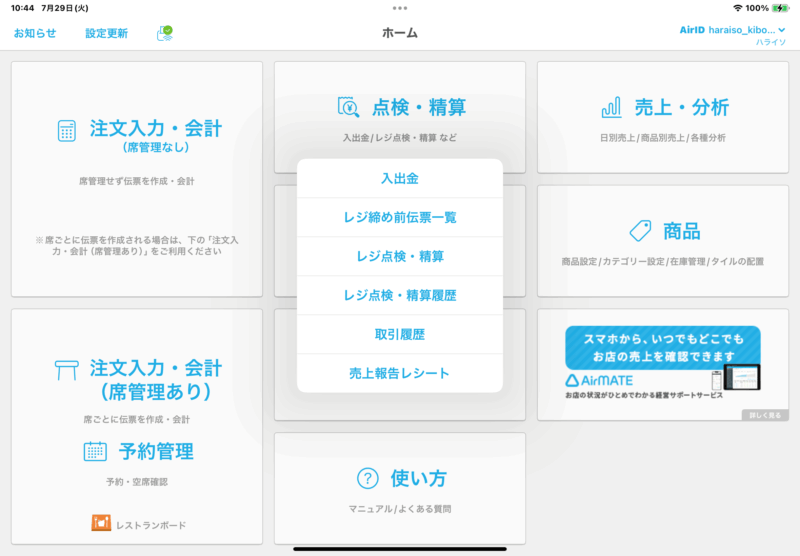Choose レジ締め前伝票一覧 in the menu
This screenshot has width=800, height=556.
pos(399,217)
